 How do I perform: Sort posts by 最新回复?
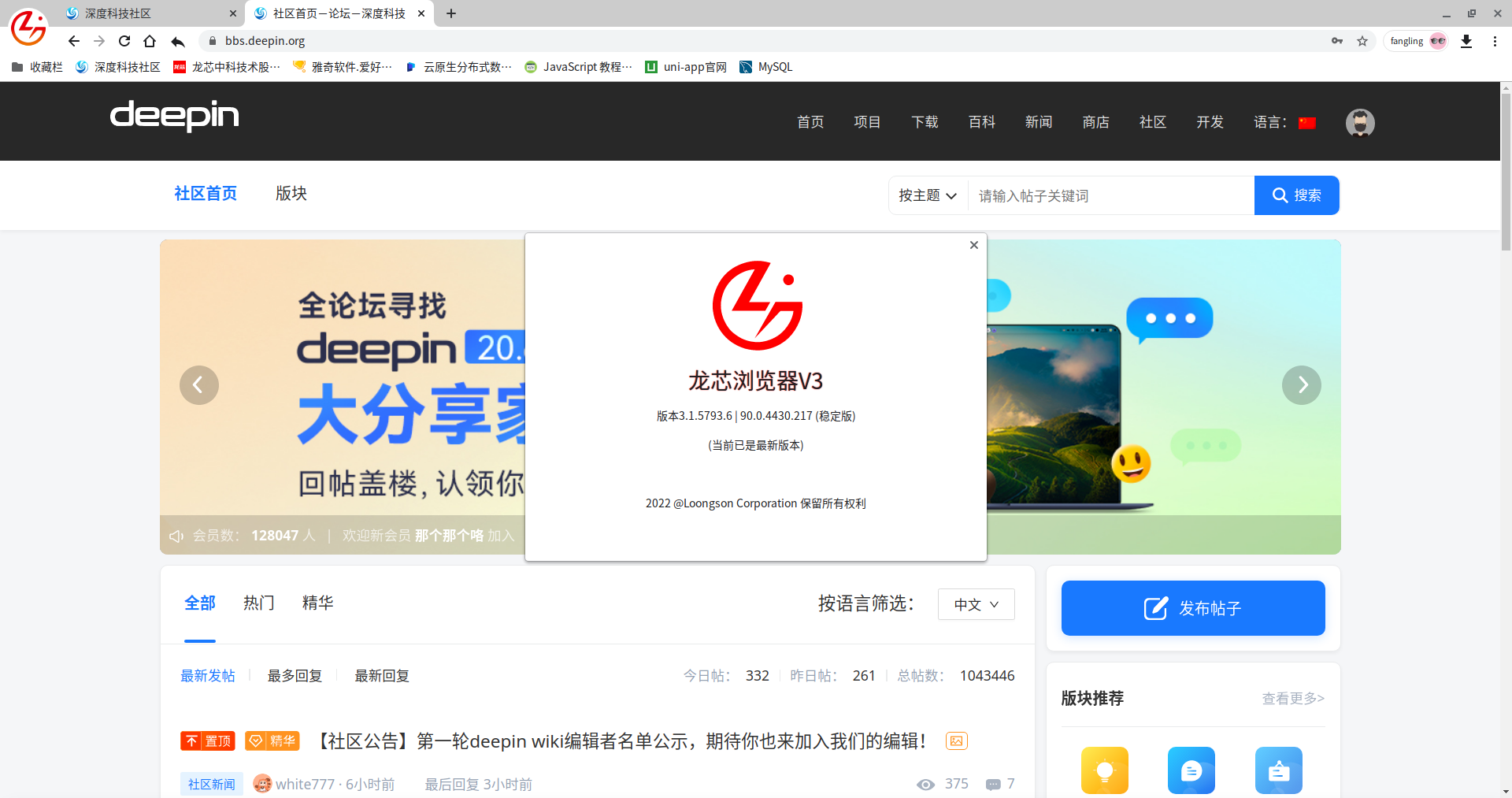pos(382,676)
